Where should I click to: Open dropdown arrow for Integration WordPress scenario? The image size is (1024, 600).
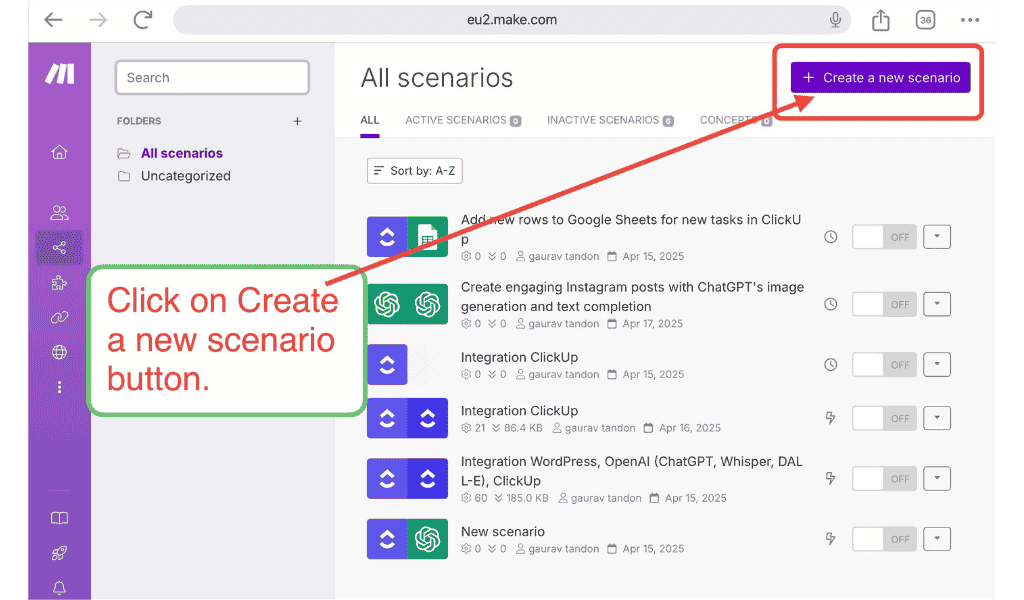pos(937,479)
